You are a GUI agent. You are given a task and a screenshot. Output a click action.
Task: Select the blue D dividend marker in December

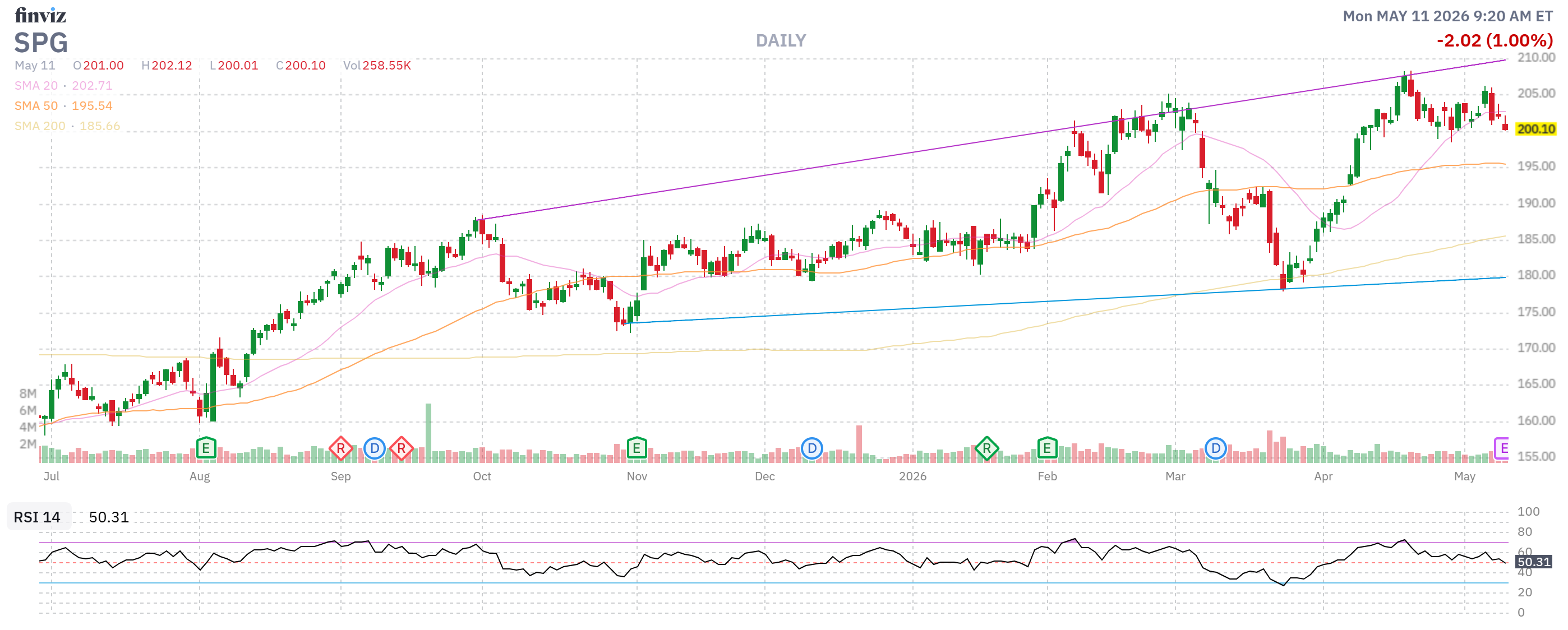[x=811, y=449]
